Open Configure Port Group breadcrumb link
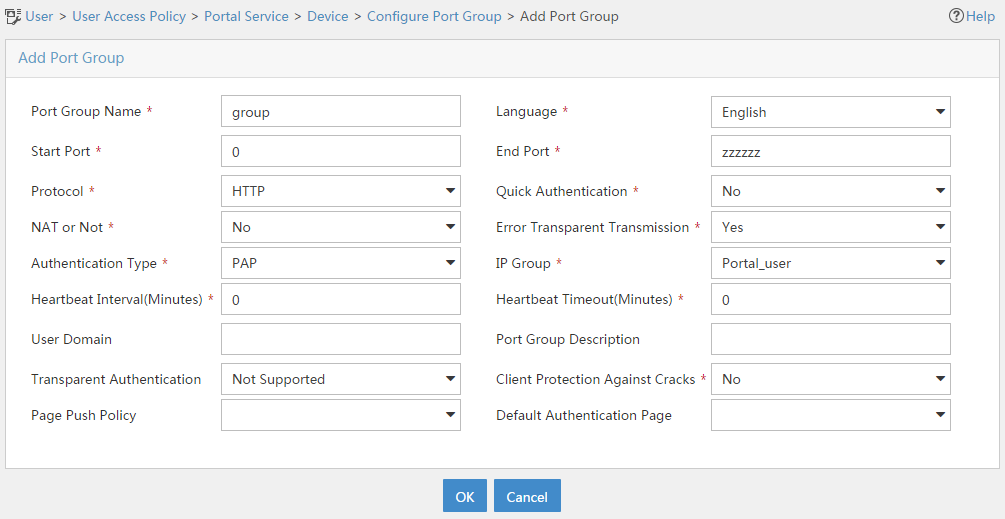This screenshot has width=1005, height=519. point(434,16)
